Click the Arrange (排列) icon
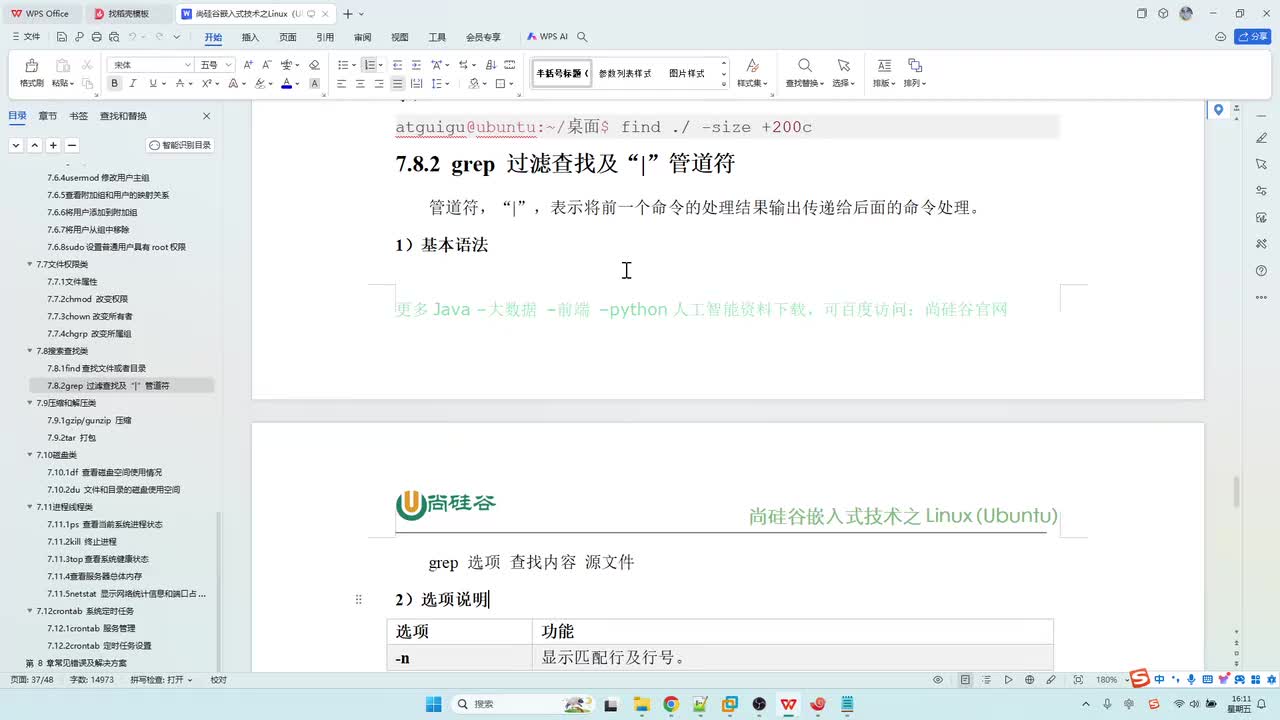This screenshot has height=720, width=1280. pyautogui.click(x=914, y=65)
